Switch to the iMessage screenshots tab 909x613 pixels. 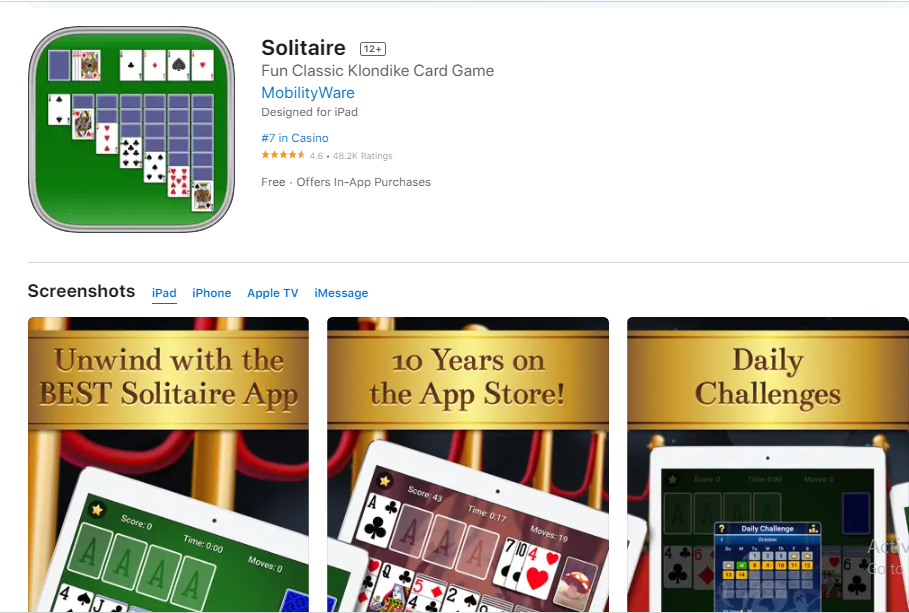[341, 293]
